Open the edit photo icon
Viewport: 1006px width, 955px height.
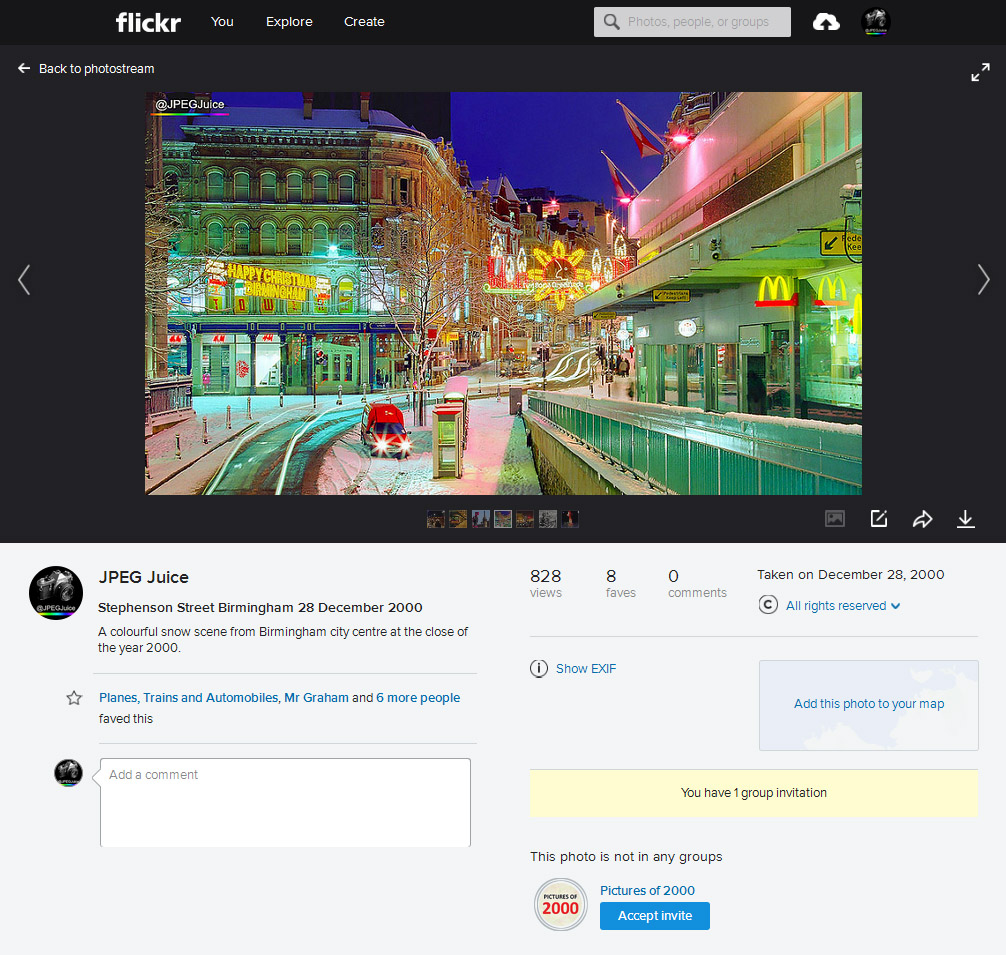point(878,519)
